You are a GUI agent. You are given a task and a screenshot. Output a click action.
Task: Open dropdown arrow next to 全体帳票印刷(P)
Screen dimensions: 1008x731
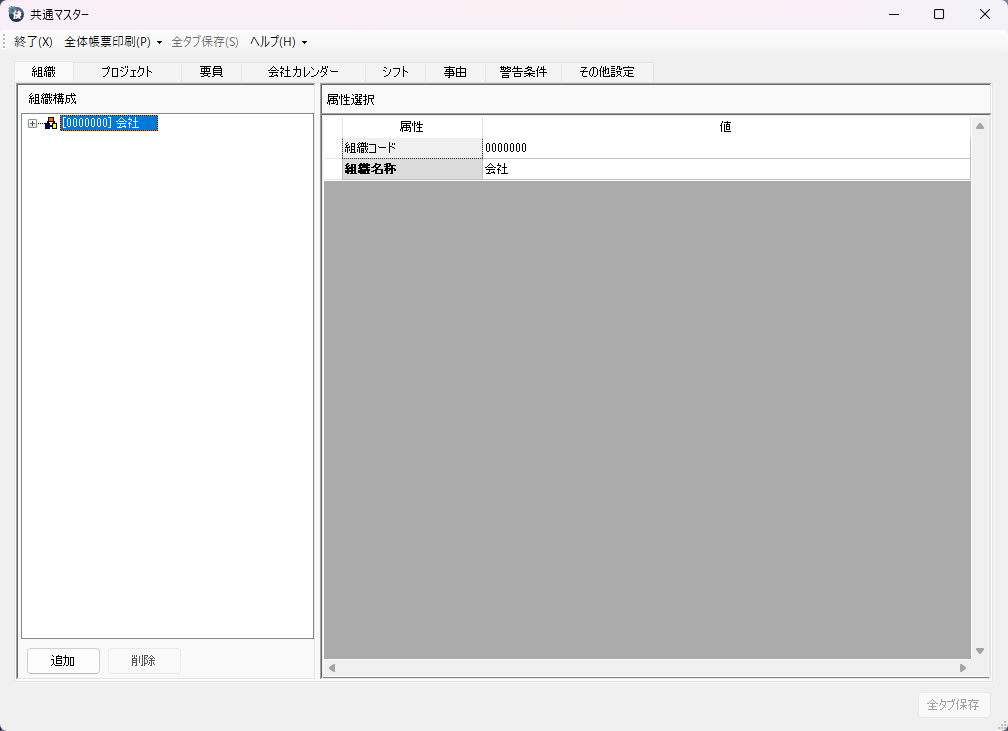pyautogui.click(x=159, y=42)
